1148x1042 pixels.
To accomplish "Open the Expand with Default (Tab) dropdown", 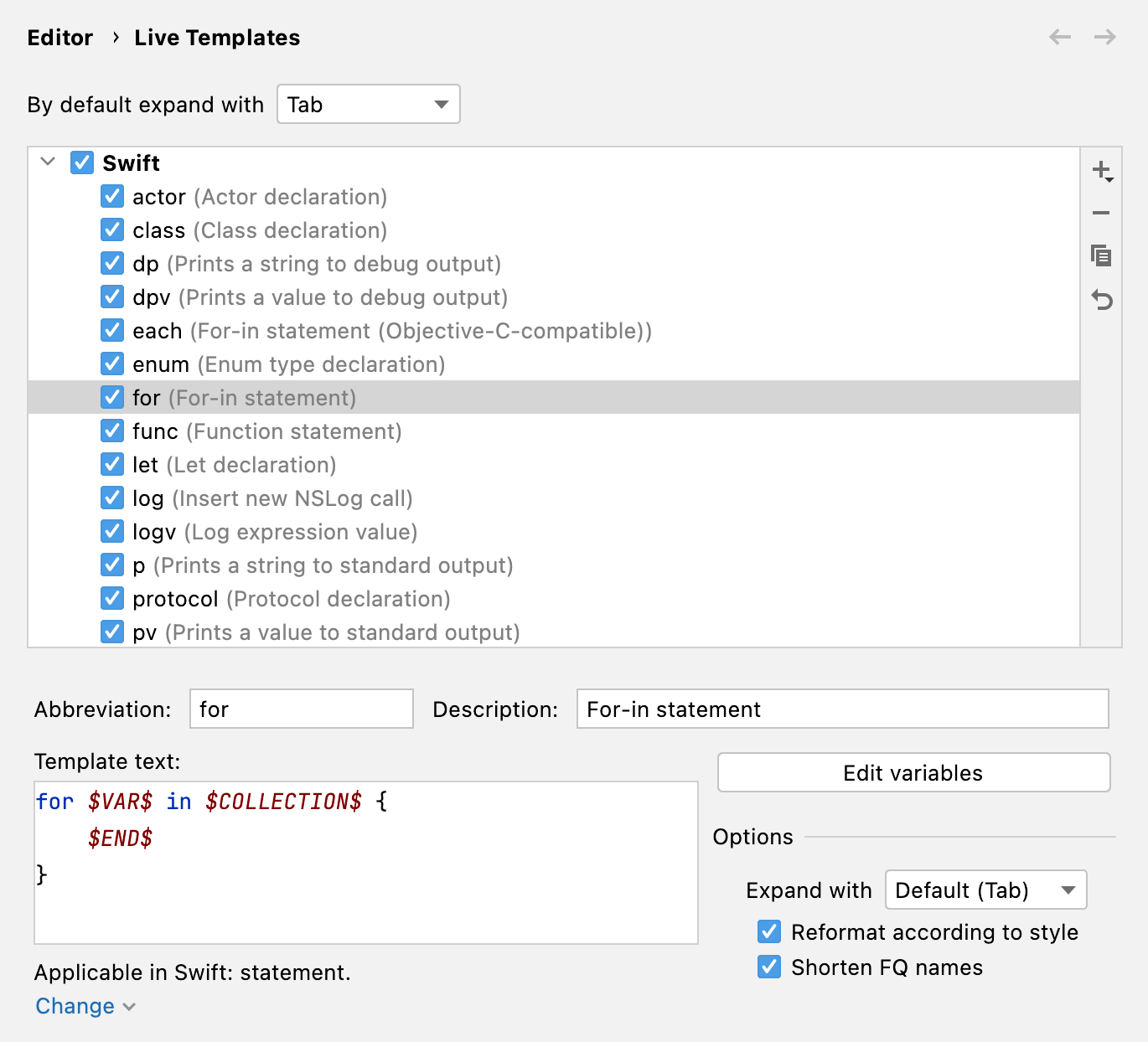I will pos(986,890).
